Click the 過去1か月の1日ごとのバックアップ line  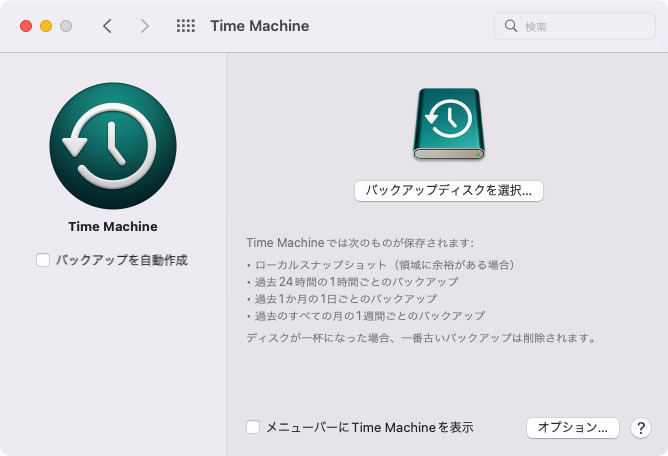point(342,299)
